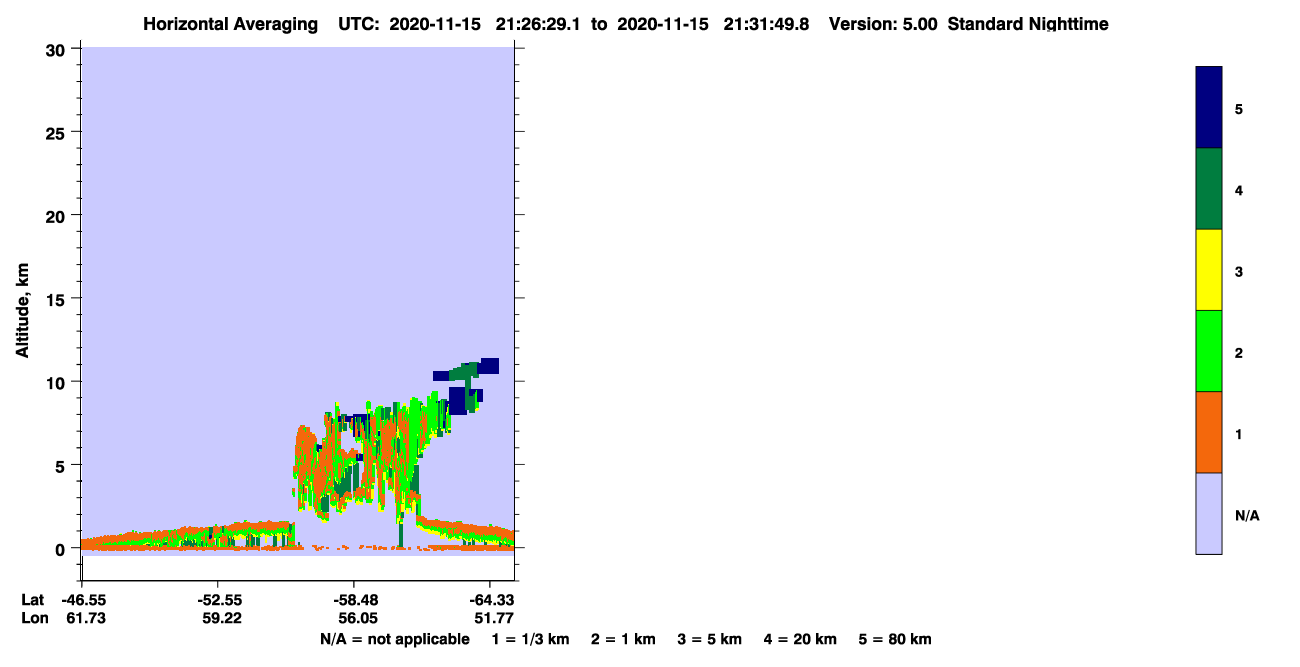Click the dark blue cloud block near 11 km
Image resolution: width=1300 pixels, height=667 pixels.
[490, 365]
